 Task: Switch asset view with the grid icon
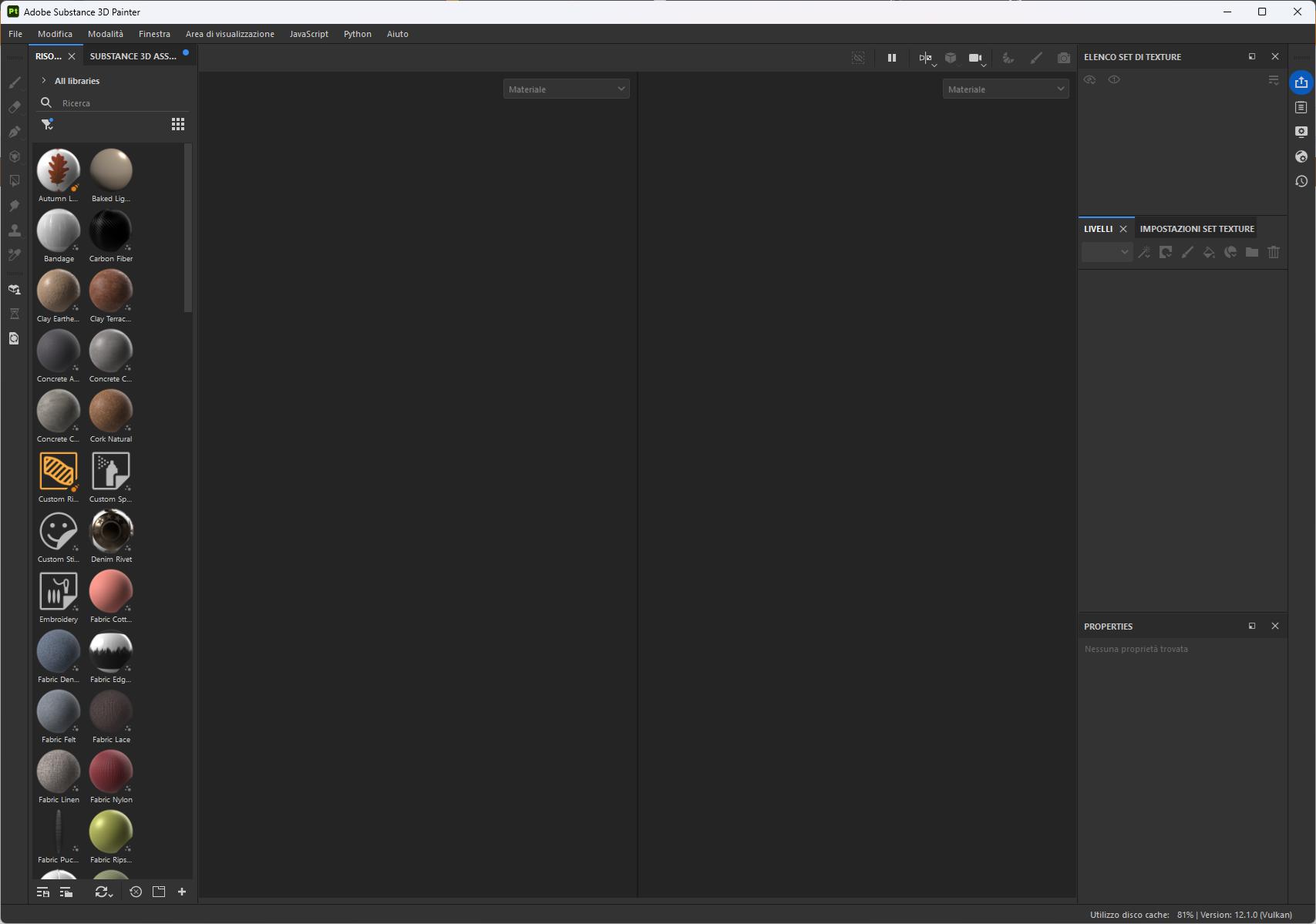[178, 124]
